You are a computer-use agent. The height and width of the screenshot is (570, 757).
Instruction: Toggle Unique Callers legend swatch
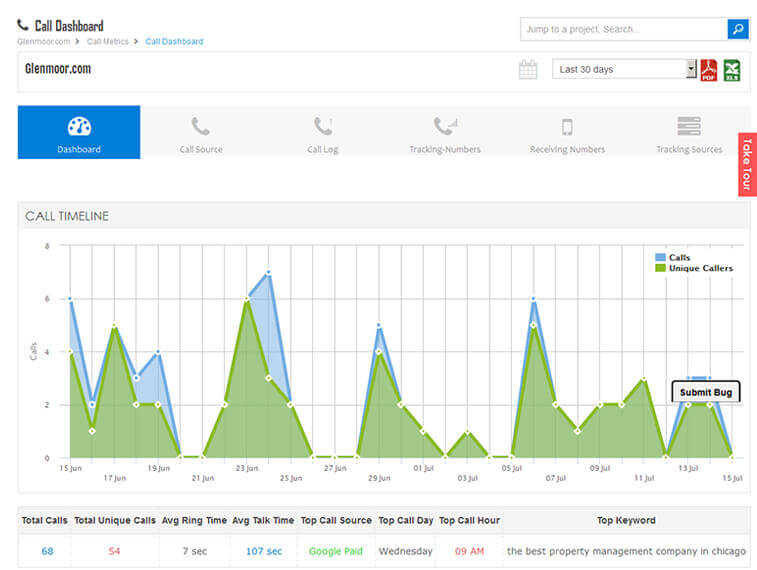pos(659,268)
